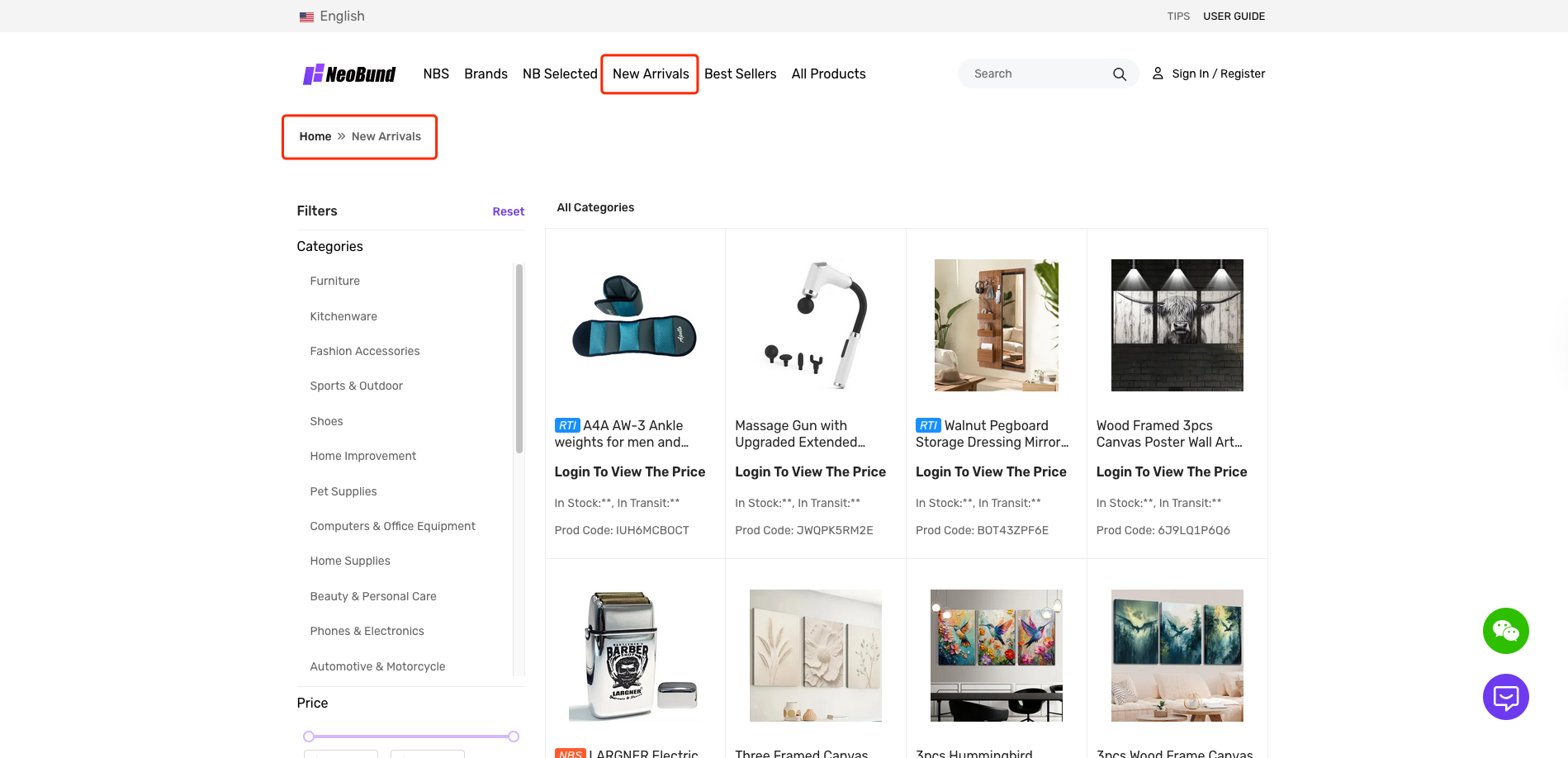1568x758 pixels.
Task: Click the search magnifier icon
Action: coord(1119,74)
